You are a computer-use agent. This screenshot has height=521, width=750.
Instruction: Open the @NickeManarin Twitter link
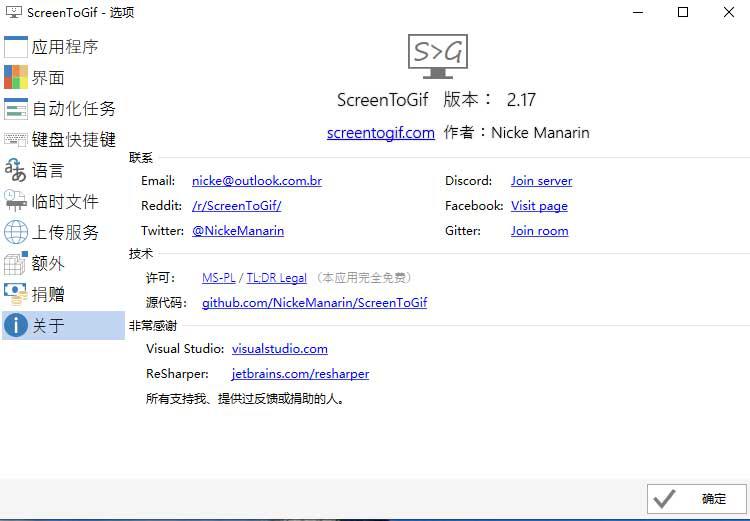[x=238, y=231]
